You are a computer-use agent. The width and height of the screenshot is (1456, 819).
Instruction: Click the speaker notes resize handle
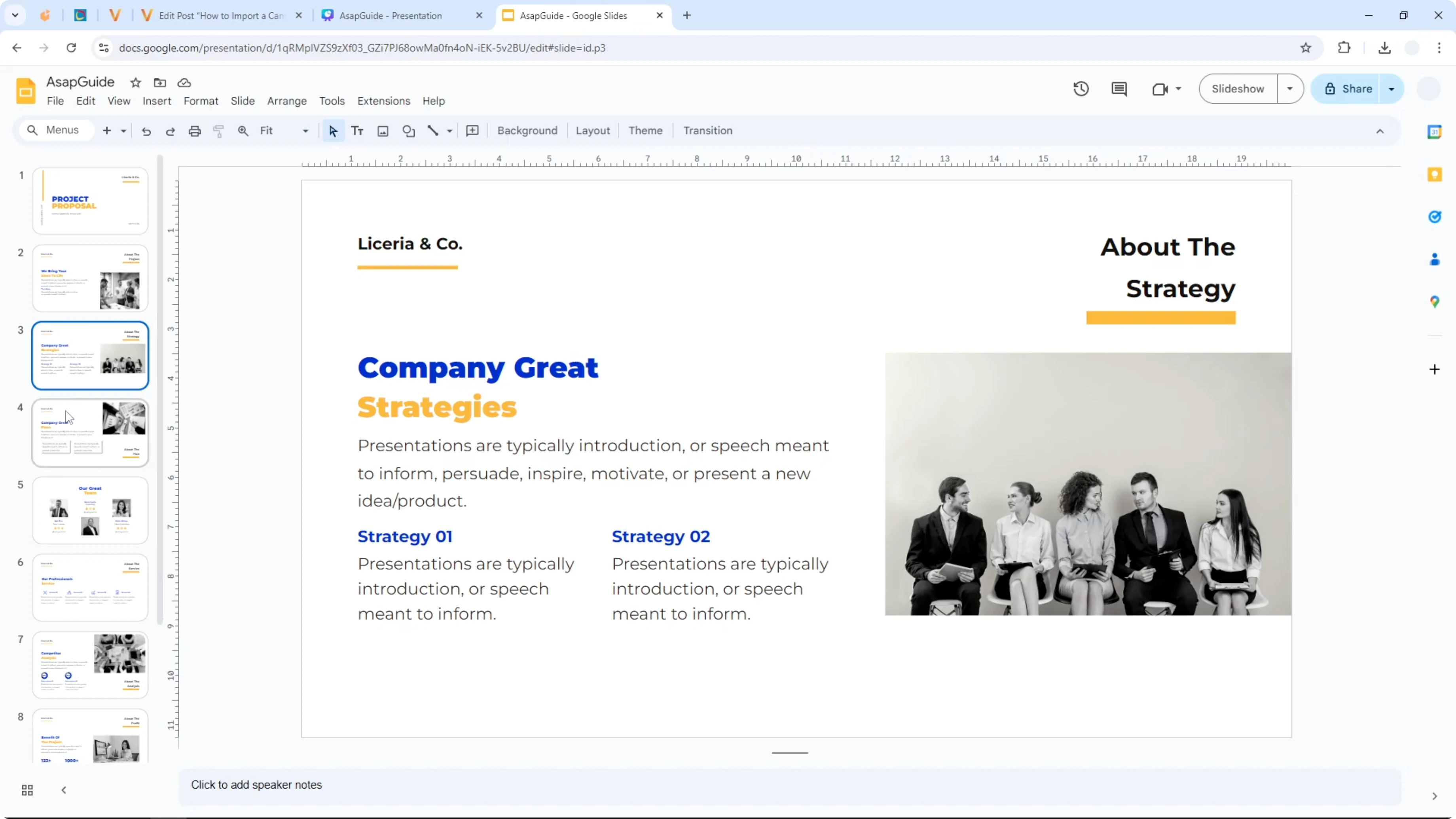pos(790,753)
